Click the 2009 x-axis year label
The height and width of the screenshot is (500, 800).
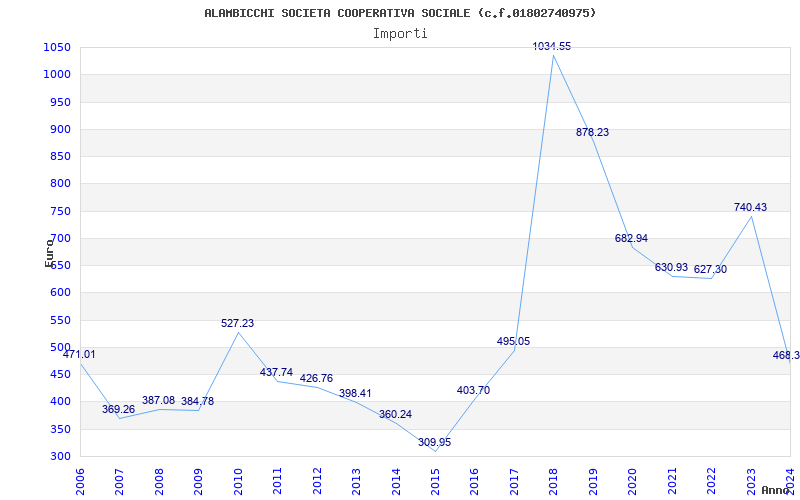point(198,482)
